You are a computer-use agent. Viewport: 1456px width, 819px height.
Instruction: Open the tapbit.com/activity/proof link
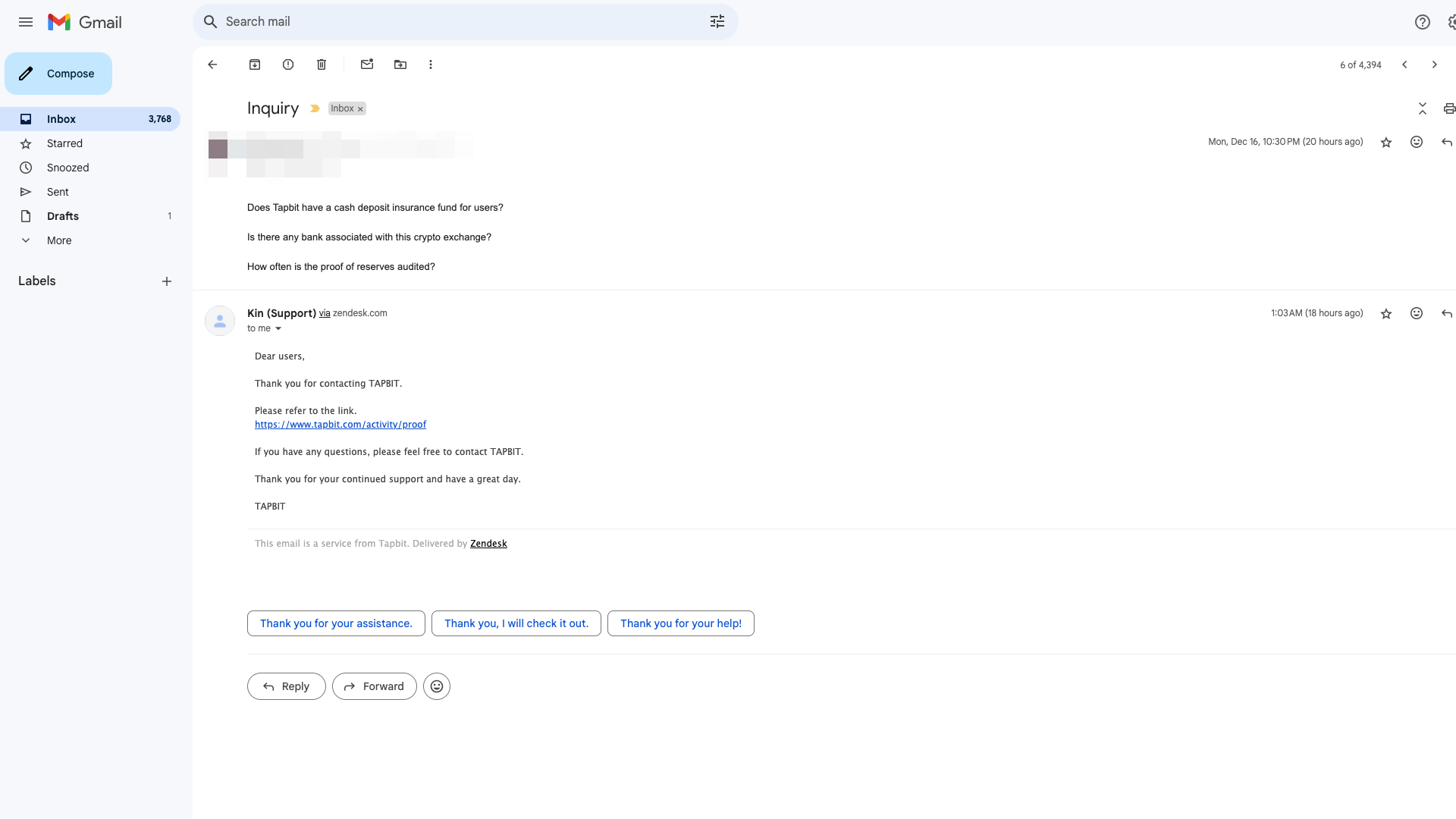click(340, 425)
